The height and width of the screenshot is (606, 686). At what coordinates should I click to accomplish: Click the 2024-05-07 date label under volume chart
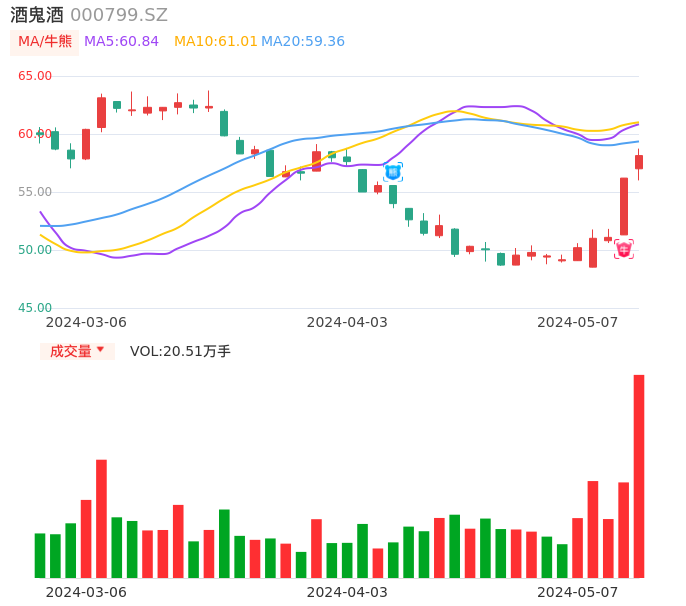click(x=578, y=592)
